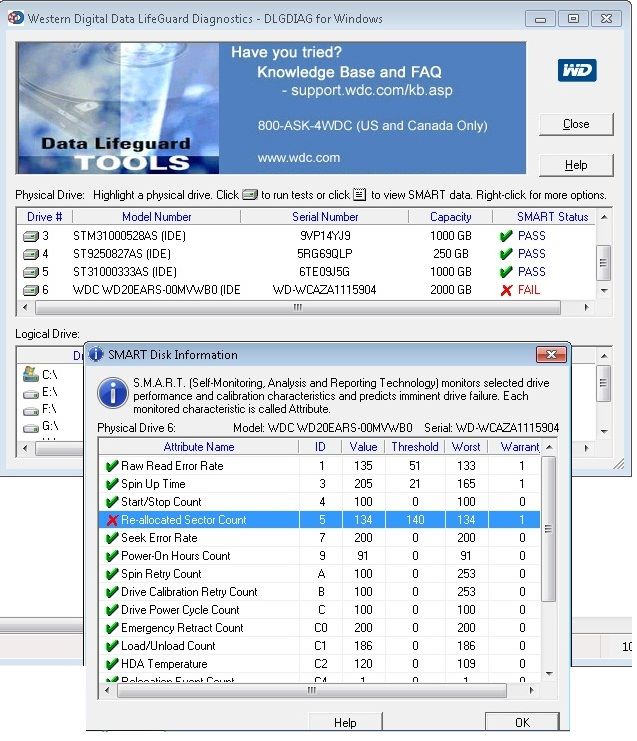Sort SMART attributes by ID column

click(x=320, y=447)
